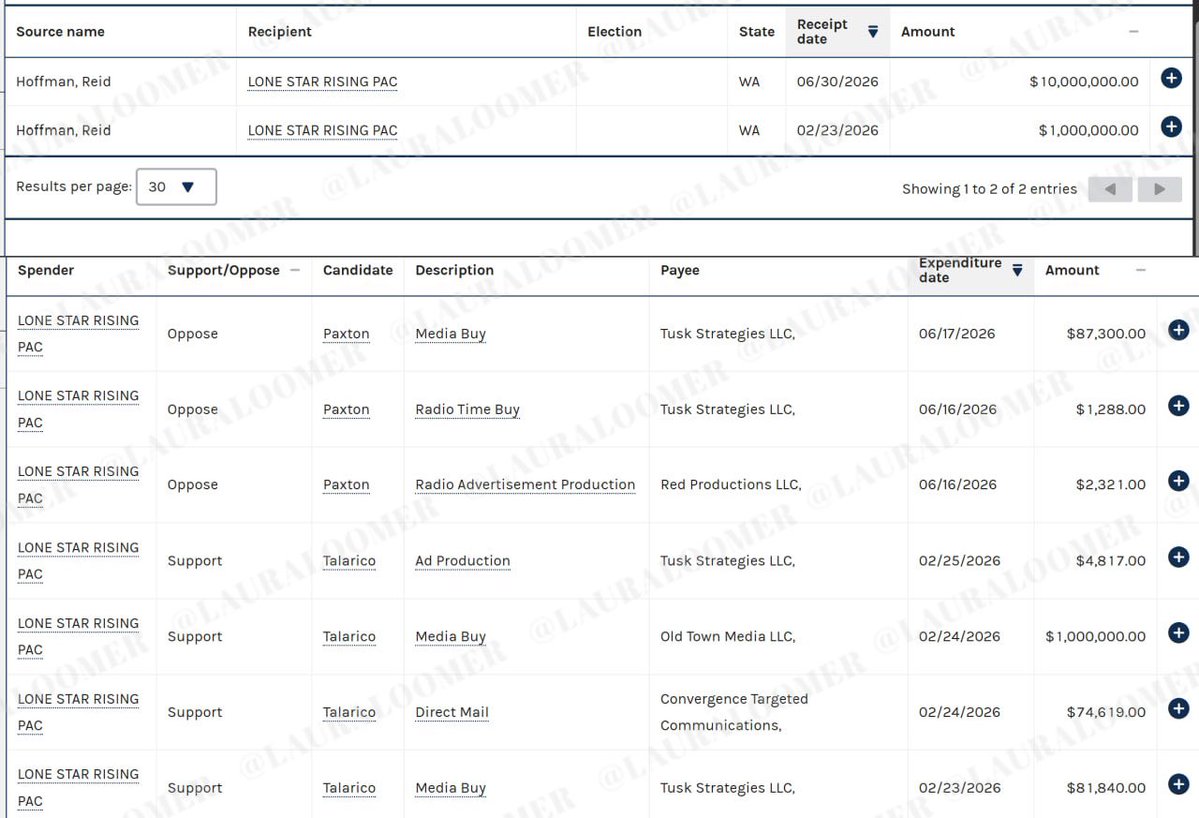
Task: Select the '02/25/2026' expenditure date
Action: click(x=959, y=560)
